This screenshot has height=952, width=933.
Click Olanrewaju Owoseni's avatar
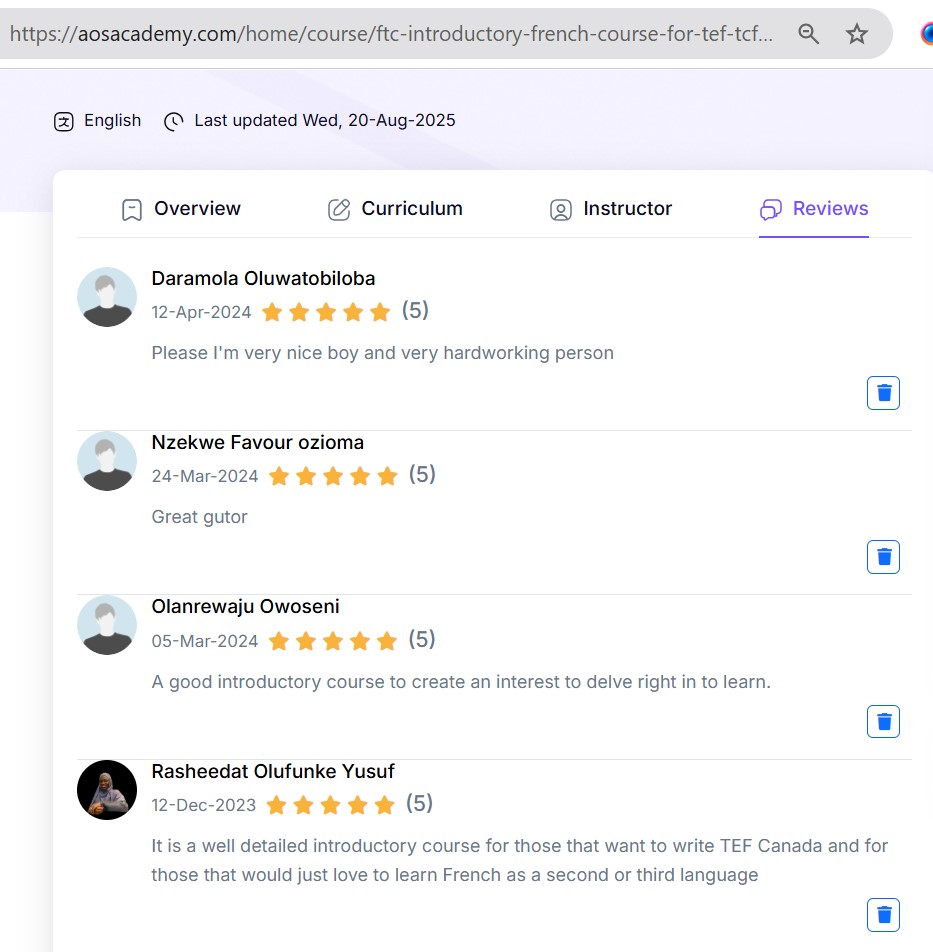click(x=107, y=625)
